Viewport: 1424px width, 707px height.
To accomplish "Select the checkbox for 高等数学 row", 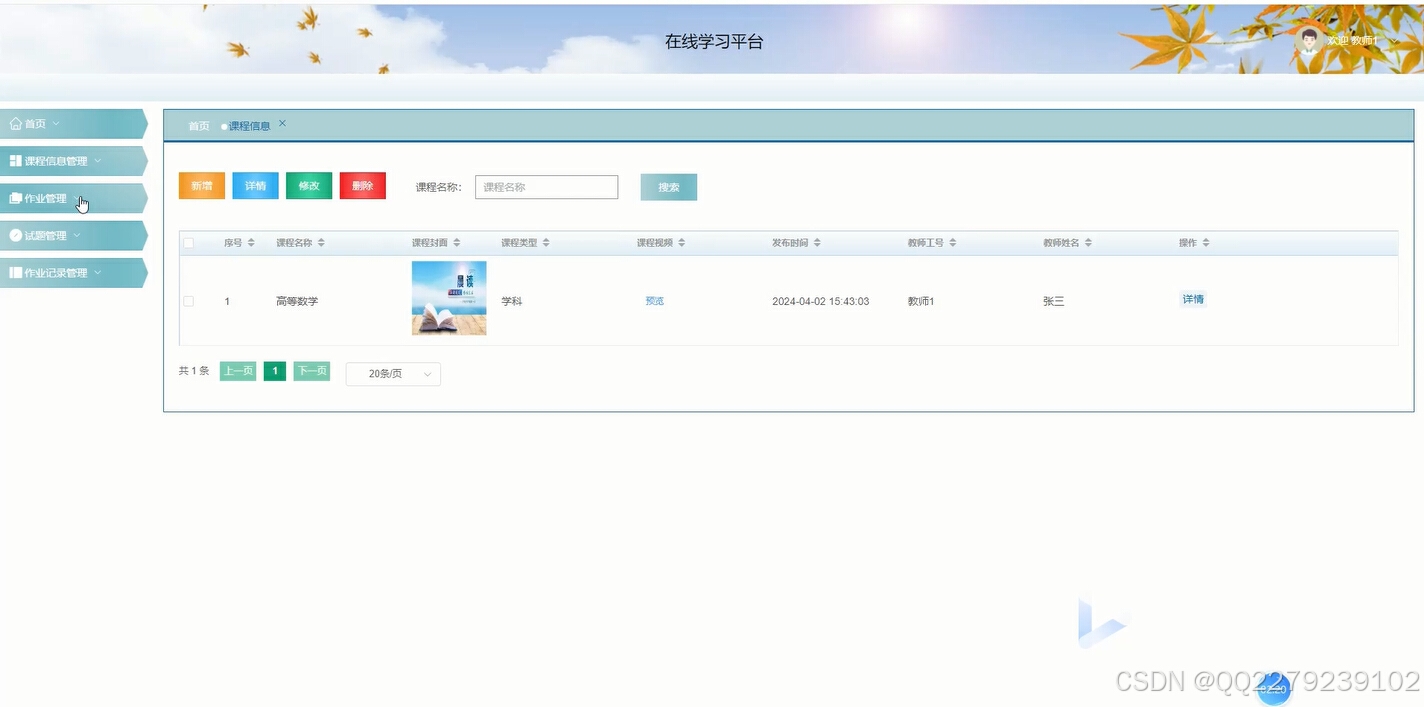I will click(188, 300).
